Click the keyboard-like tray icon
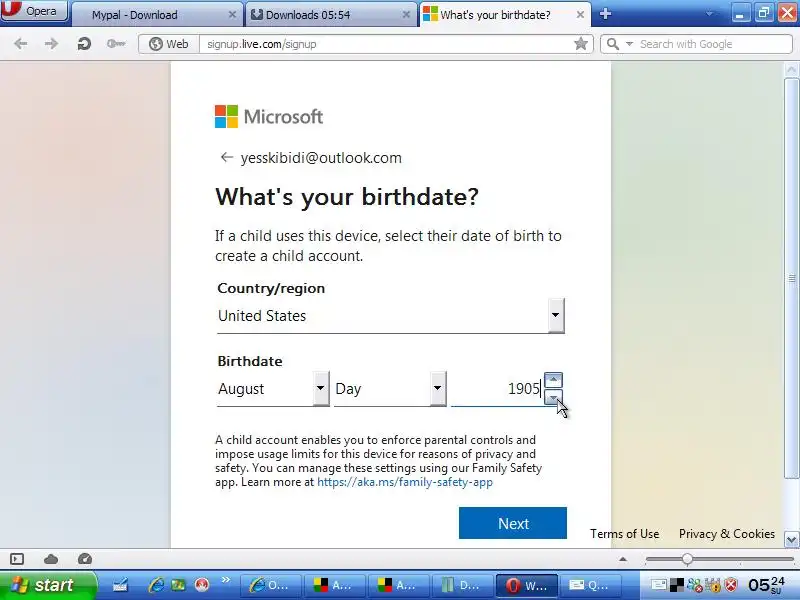Screen dimensions: 800x600 [659, 585]
